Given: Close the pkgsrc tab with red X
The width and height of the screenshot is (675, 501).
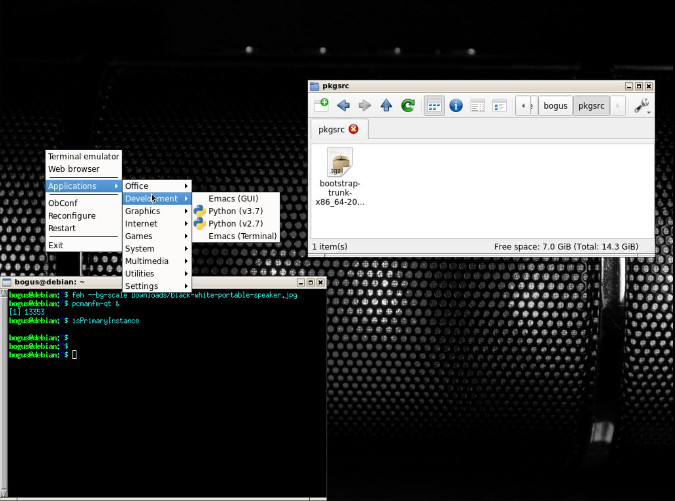Looking at the screenshot, I should 353,129.
